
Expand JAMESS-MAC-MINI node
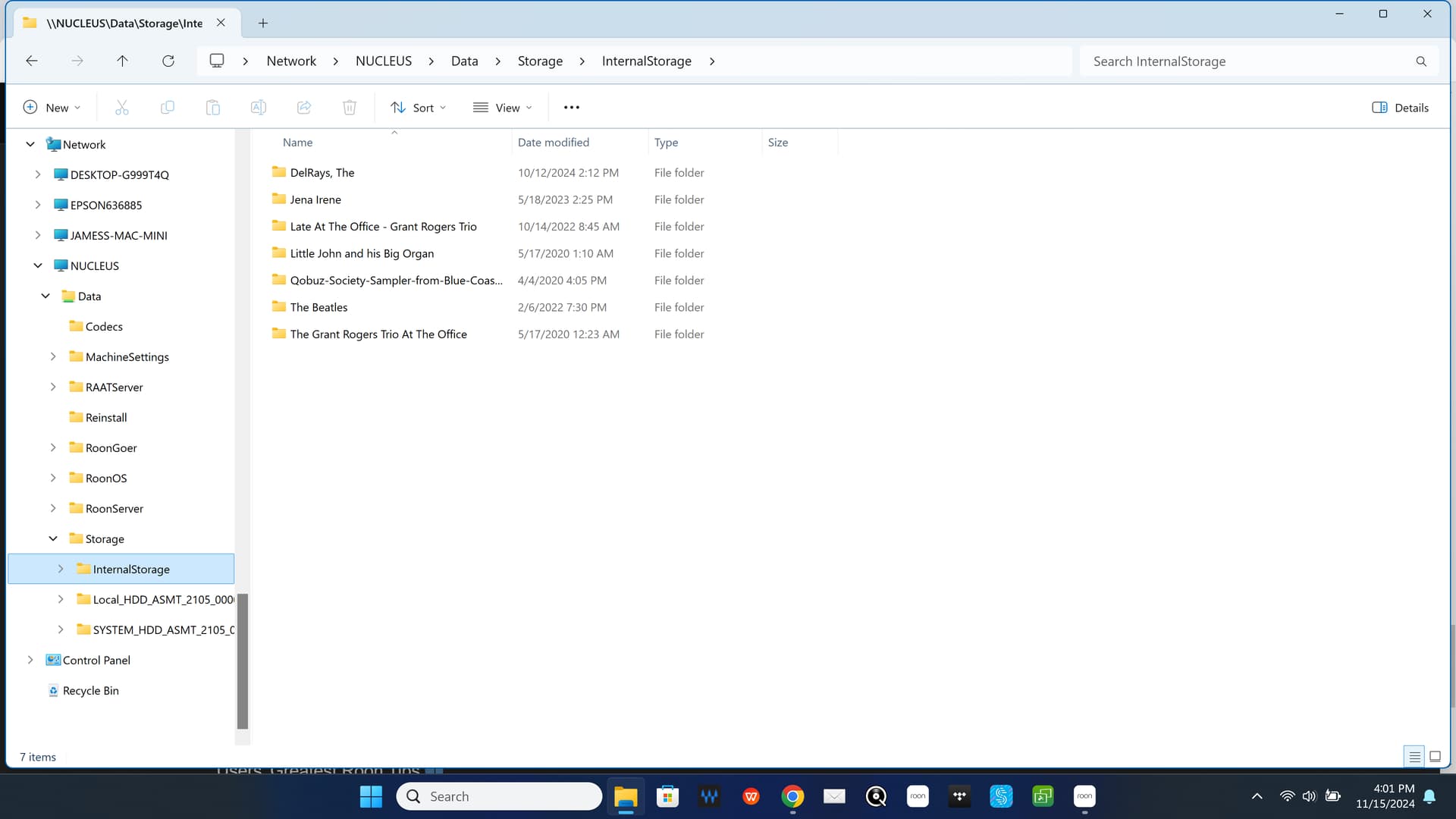[x=38, y=235]
